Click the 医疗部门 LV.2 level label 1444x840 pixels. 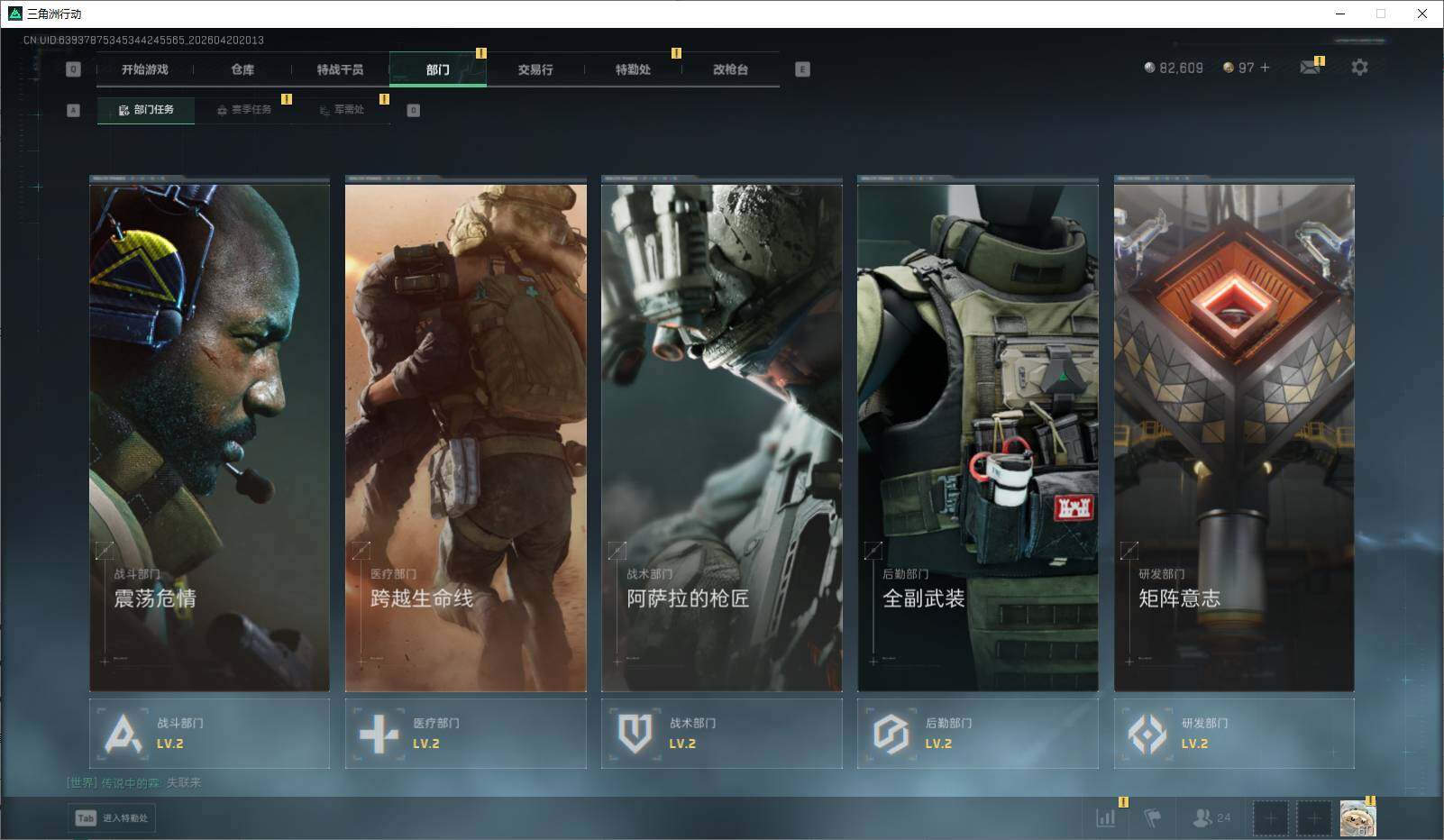click(x=426, y=744)
